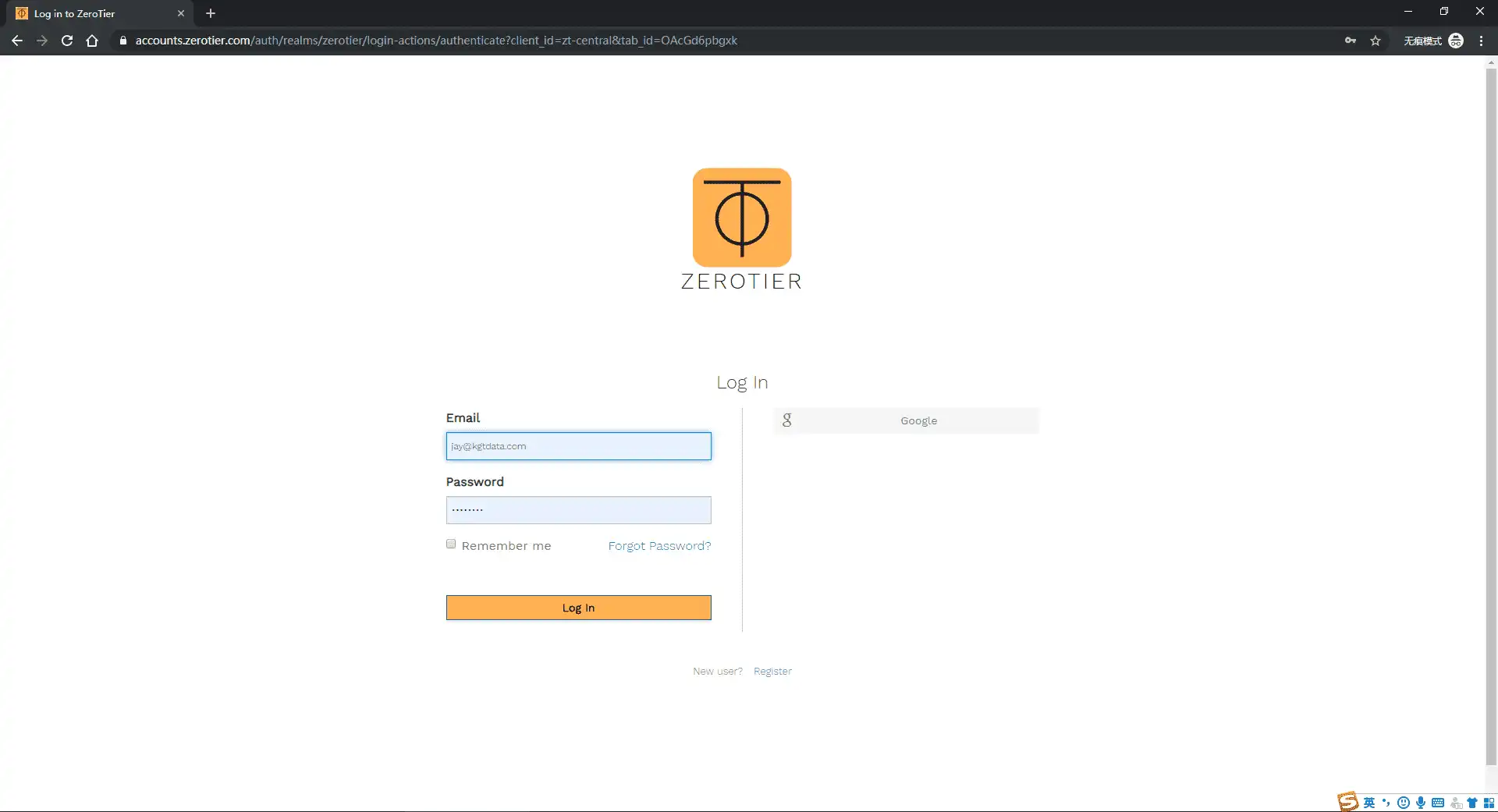
Task: Click the Log In heading text
Action: pyautogui.click(x=742, y=382)
